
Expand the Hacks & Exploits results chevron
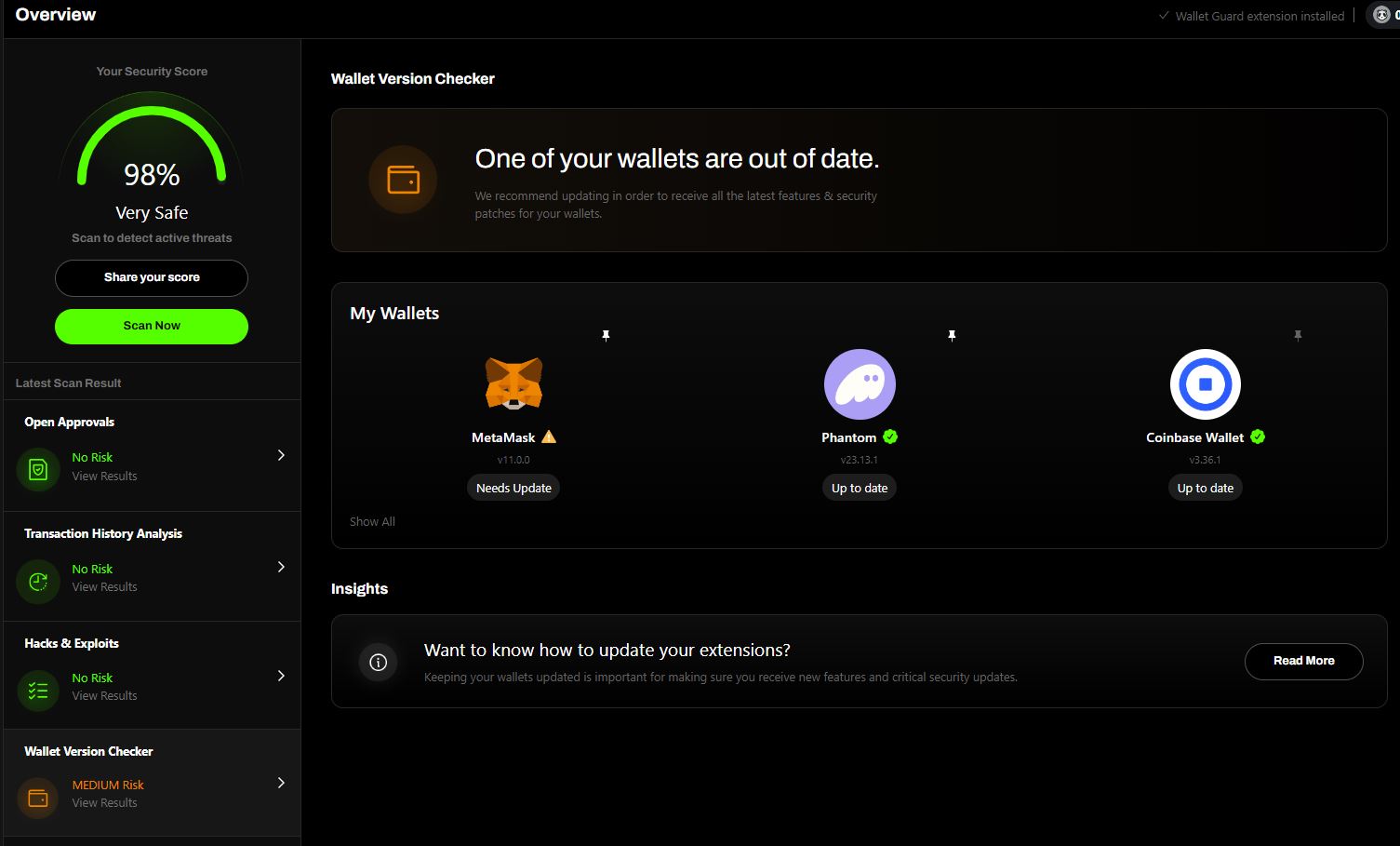point(281,676)
